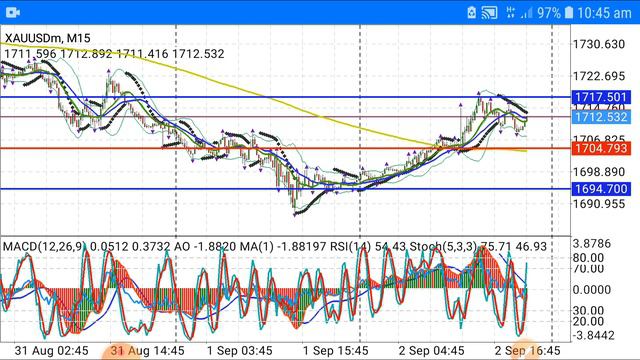Tap the screen recording camera icon

13,13
